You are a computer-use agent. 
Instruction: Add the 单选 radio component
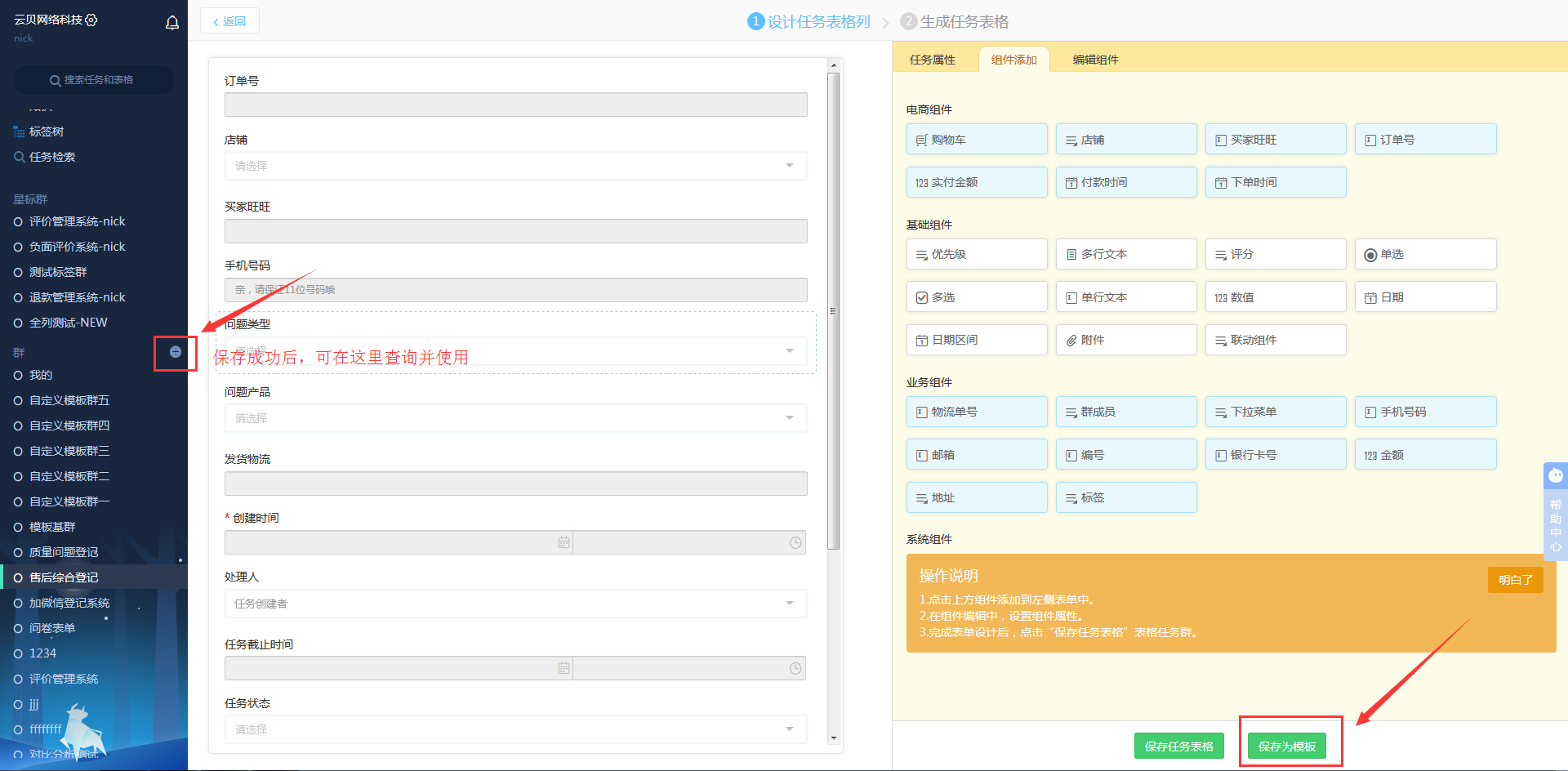1424,254
